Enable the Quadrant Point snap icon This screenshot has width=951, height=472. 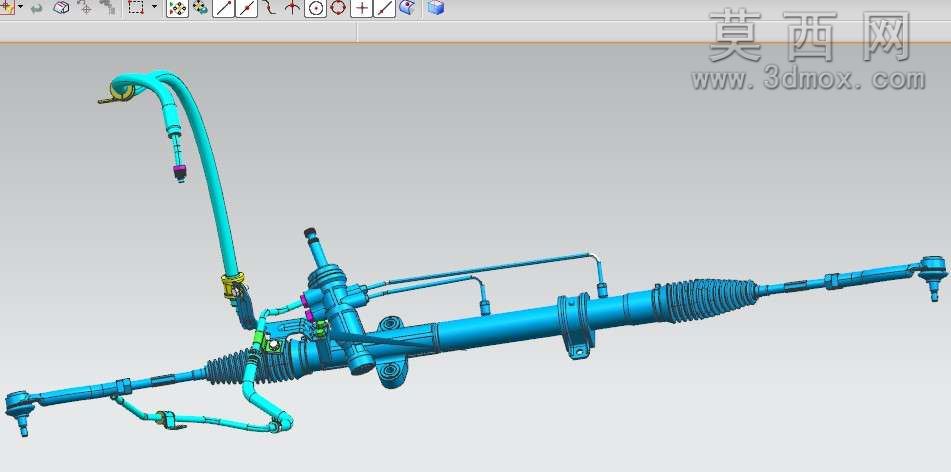(x=338, y=8)
